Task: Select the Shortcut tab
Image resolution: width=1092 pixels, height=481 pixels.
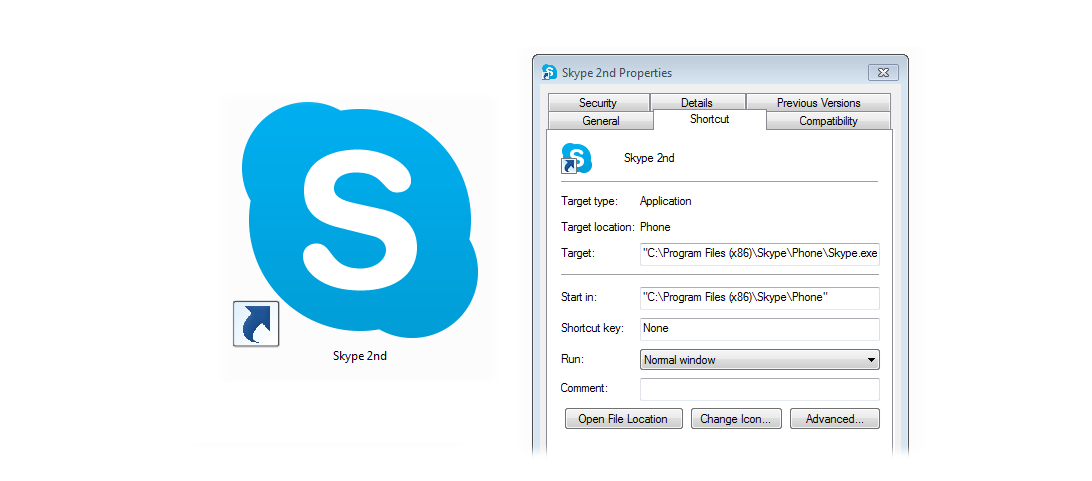Action: click(x=710, y=119)
